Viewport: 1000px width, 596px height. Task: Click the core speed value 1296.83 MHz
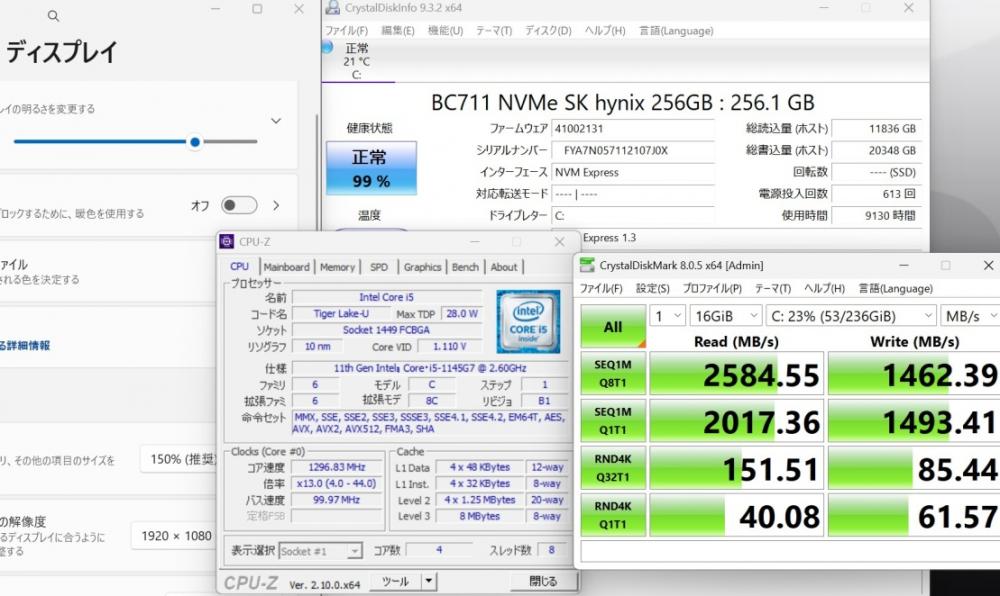coord(337,467)
